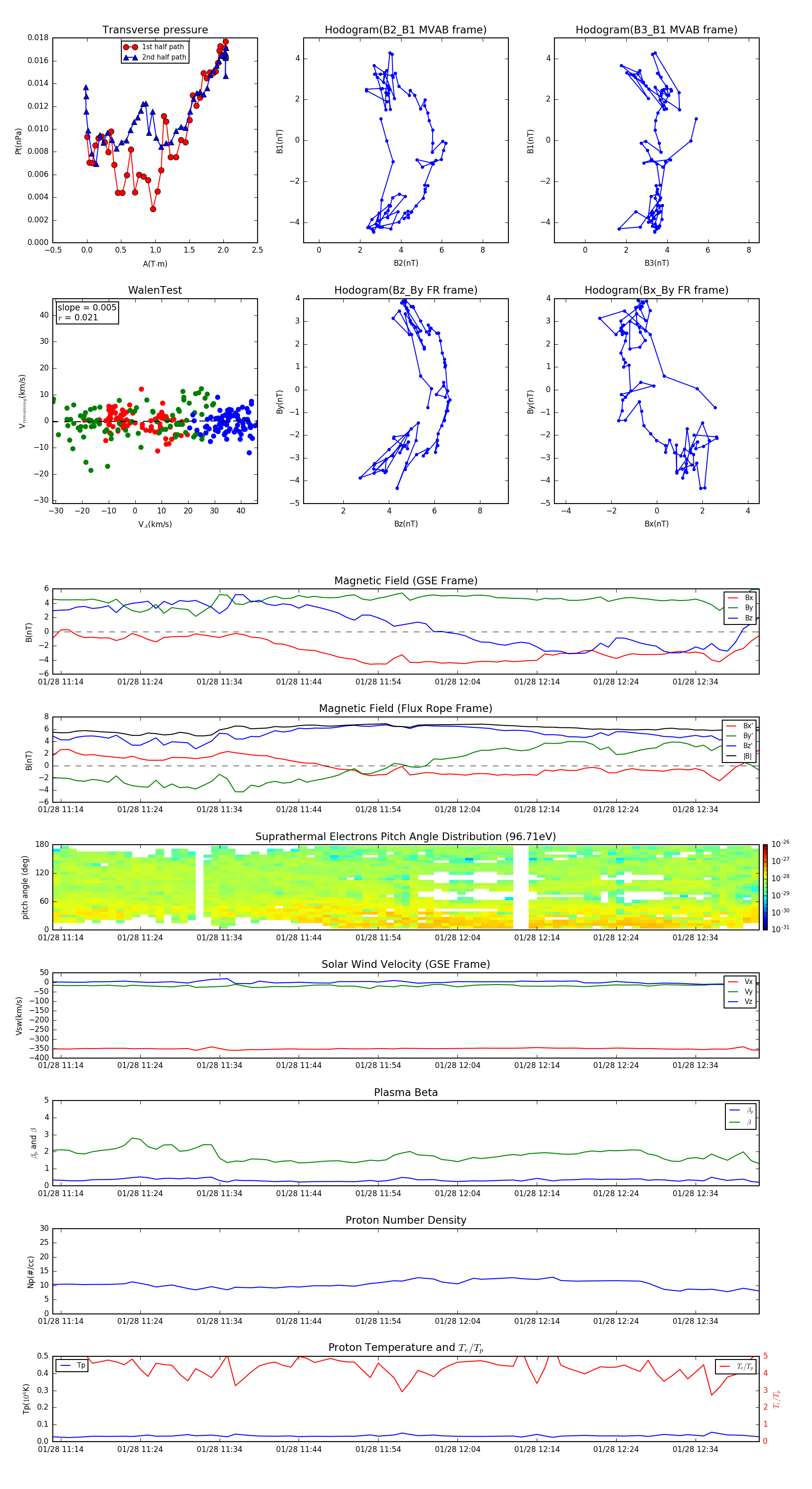Click the "Solar Wind Velocity (GSE Frame)" title
The width and height of the screenshot is (812, 1489).
(406, 964)
